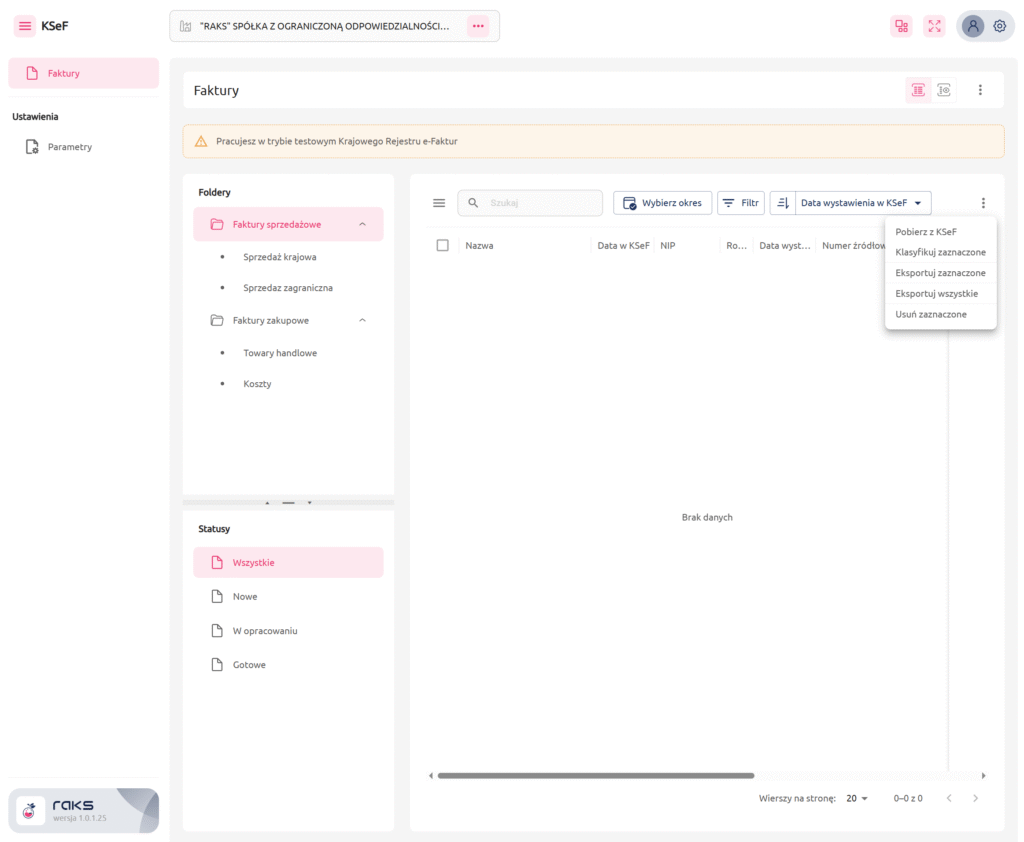Open the user account settings avatar

coord(972,27)
